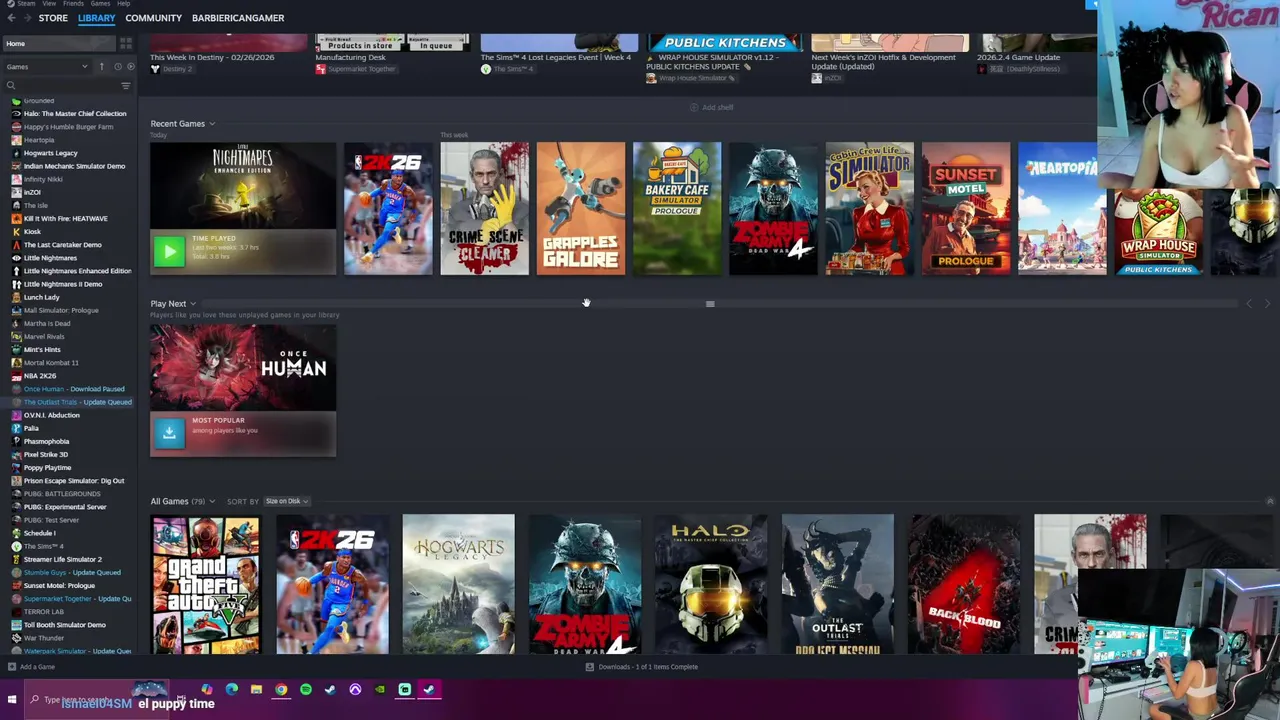Open the collections grid view icon
This screenshot has height=720, width=1280.
pos(126,43)
